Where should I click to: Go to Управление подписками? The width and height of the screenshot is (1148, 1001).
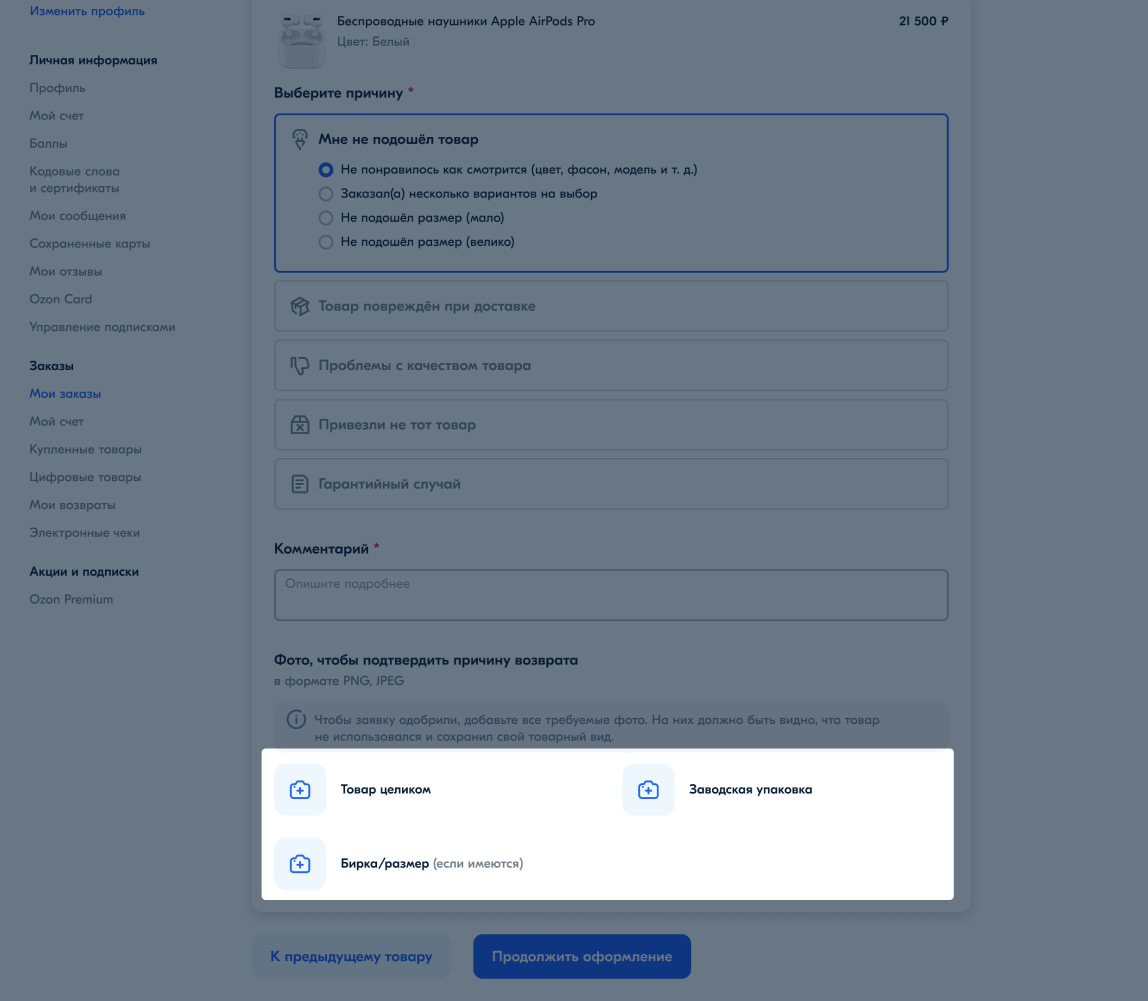tap(102, 327)
